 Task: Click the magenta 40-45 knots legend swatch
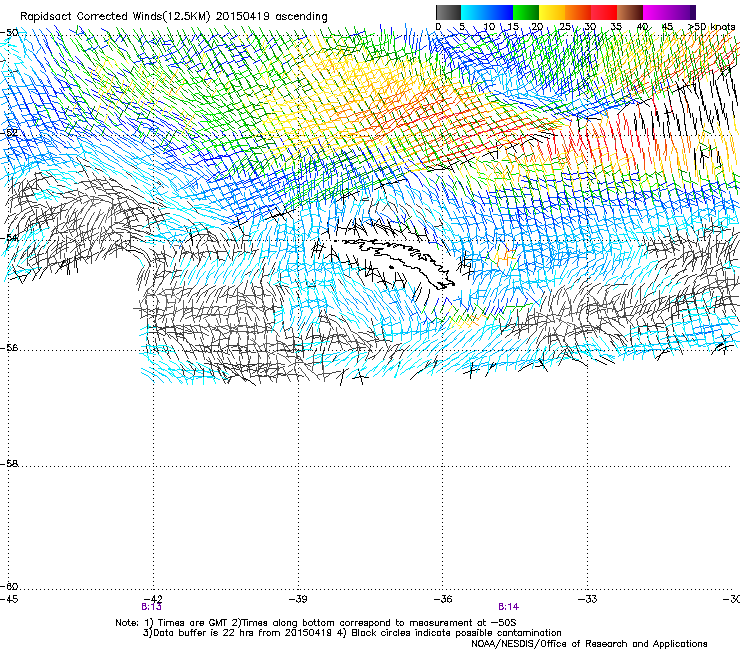(656, 12)
